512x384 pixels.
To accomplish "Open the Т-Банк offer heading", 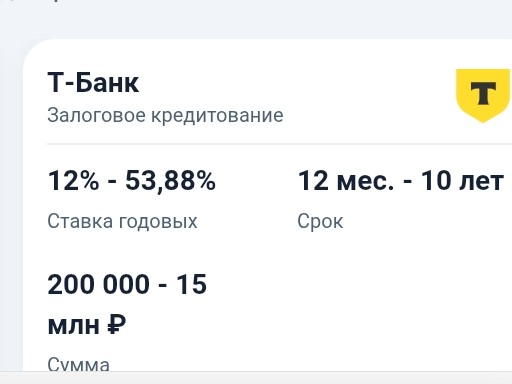I will [93, 82].
